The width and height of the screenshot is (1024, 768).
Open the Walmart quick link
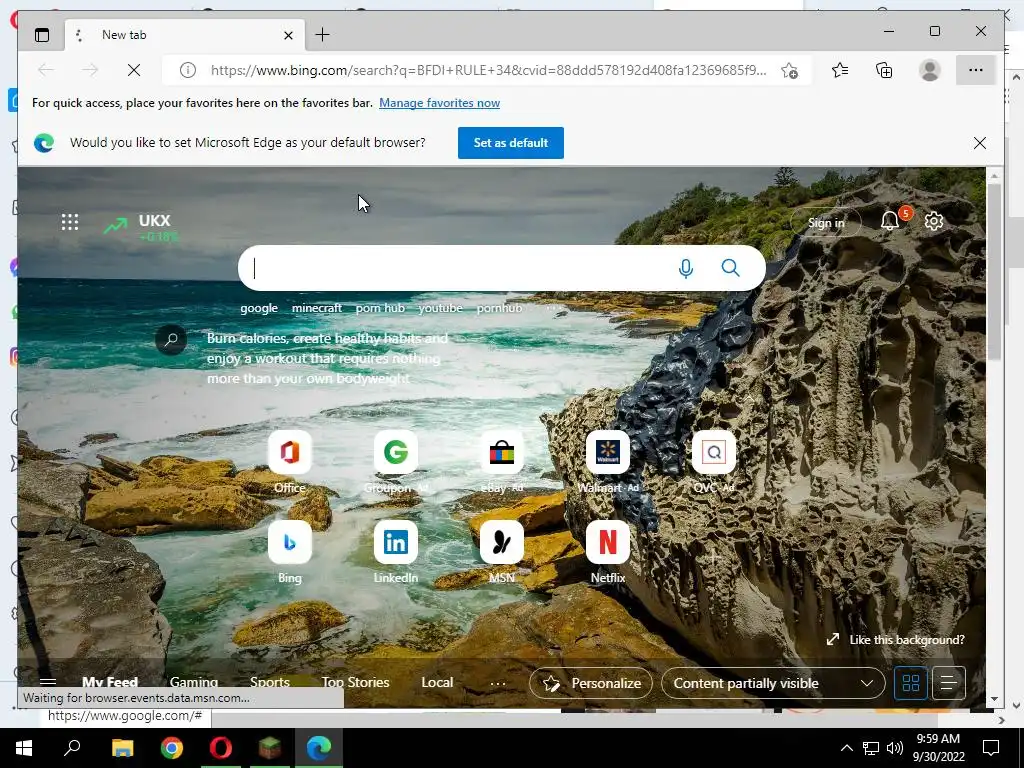click(608, 462)
